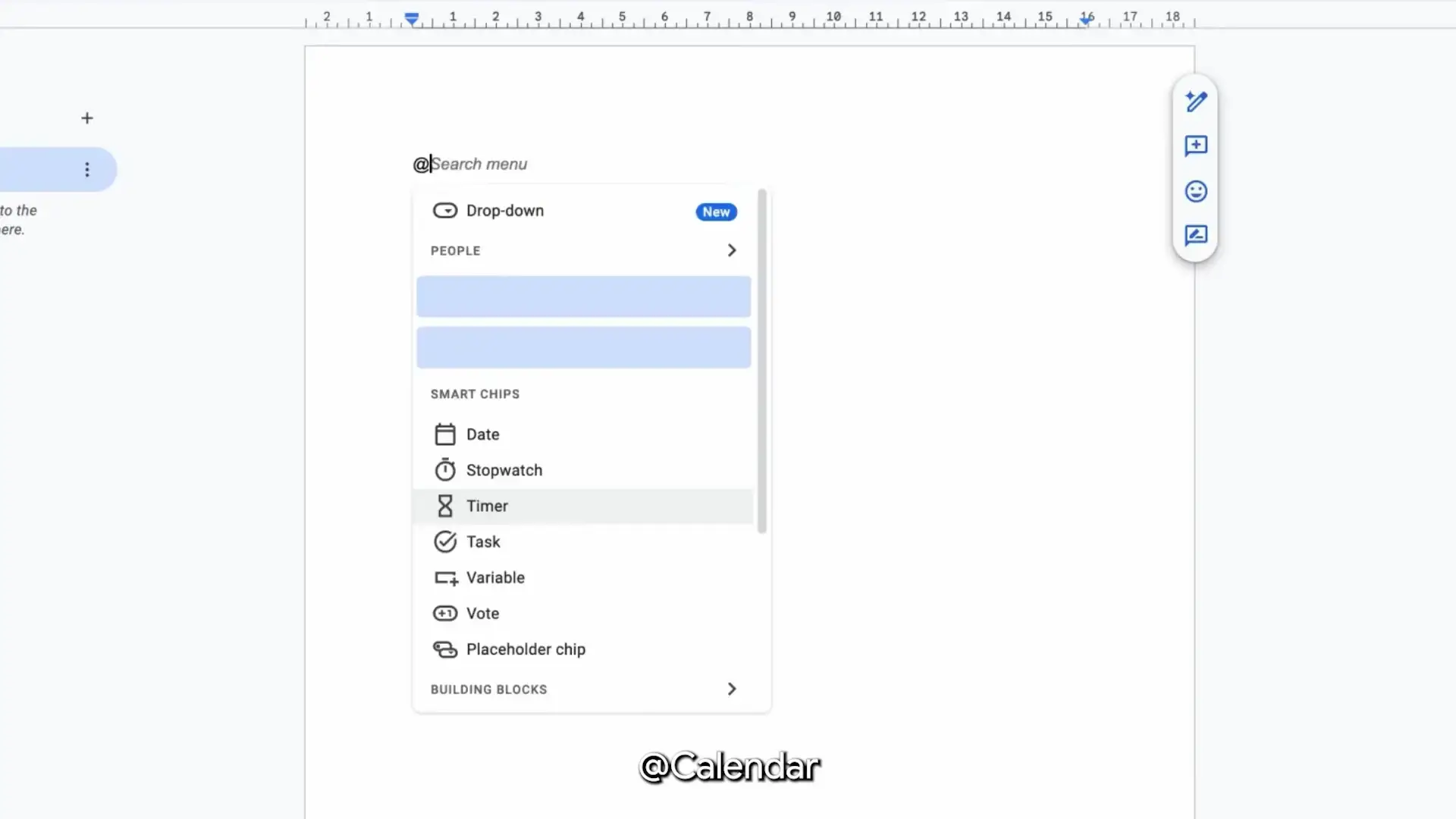Viewport: 1456px width, 819px height.
Task: Select the Date smart chip
Action: [482, 435]
